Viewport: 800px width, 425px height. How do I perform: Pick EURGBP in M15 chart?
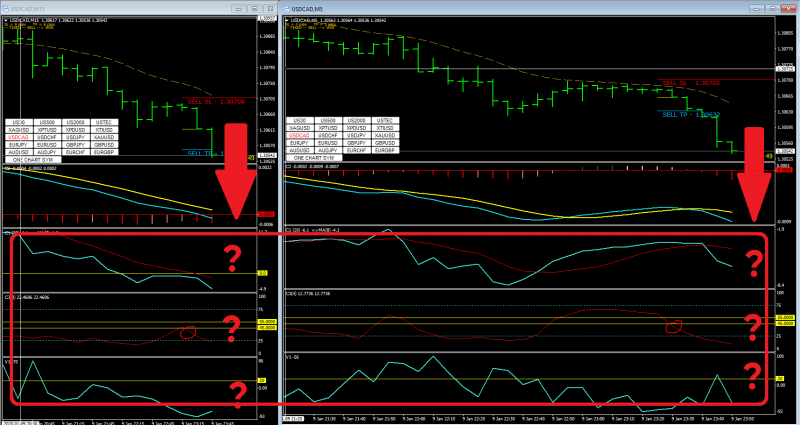click(x=105, y=152)
